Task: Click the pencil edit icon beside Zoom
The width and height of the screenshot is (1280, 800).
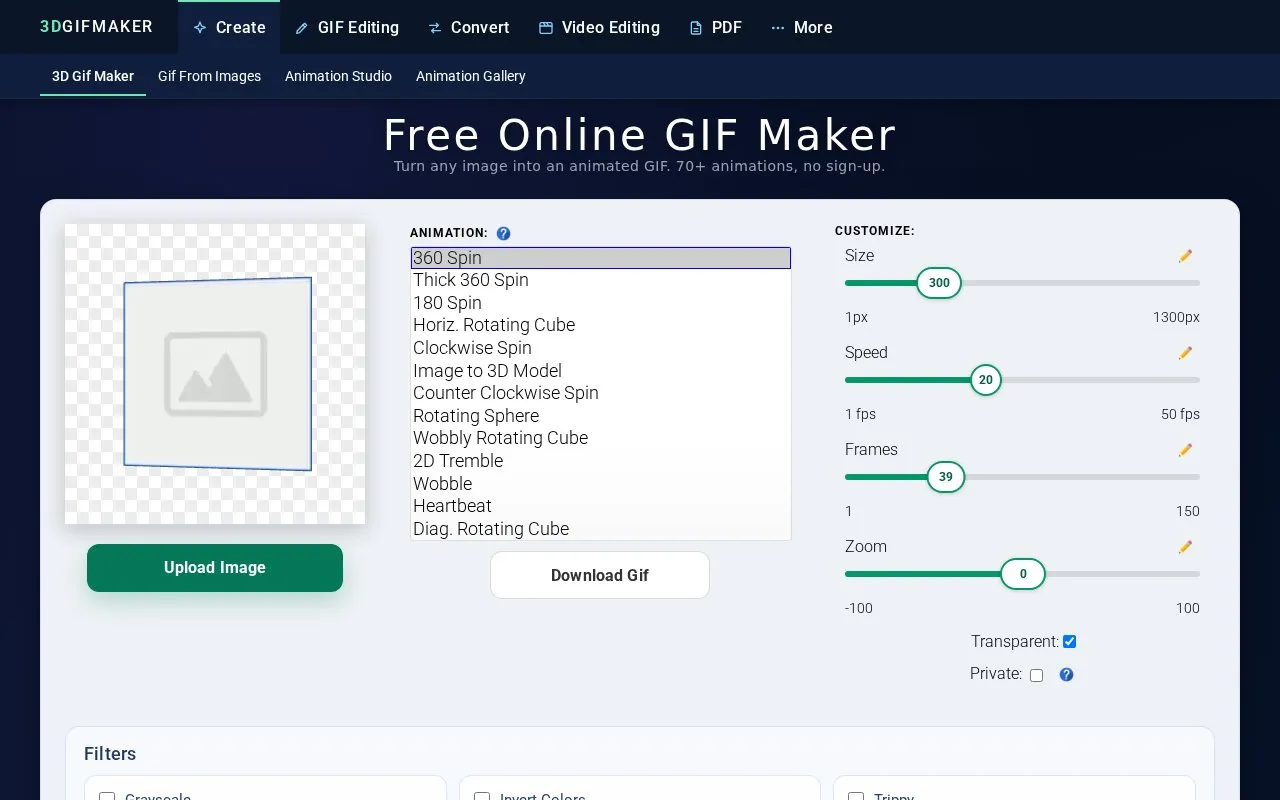Action: coord(1185,547)
